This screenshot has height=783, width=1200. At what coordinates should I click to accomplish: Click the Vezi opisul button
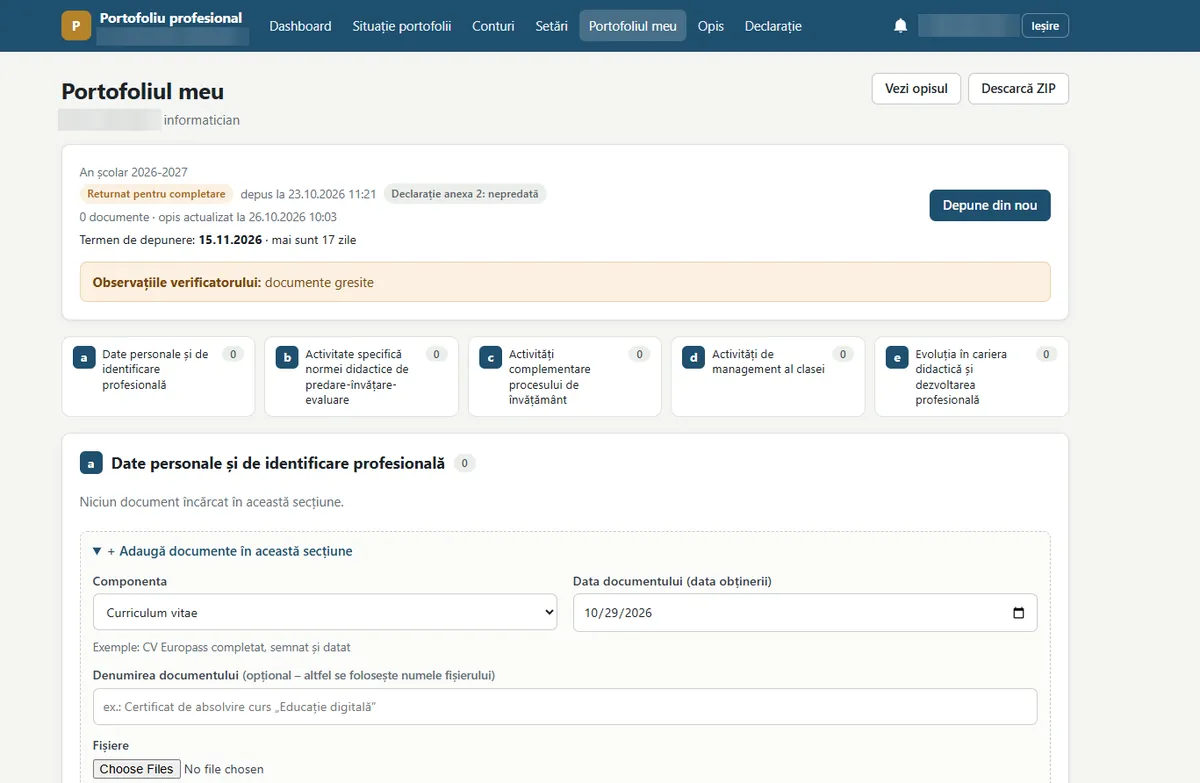click(x=916, y=88)
